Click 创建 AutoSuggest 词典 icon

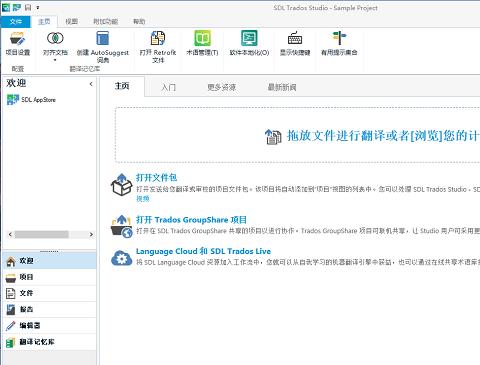[x=103, y=39]
